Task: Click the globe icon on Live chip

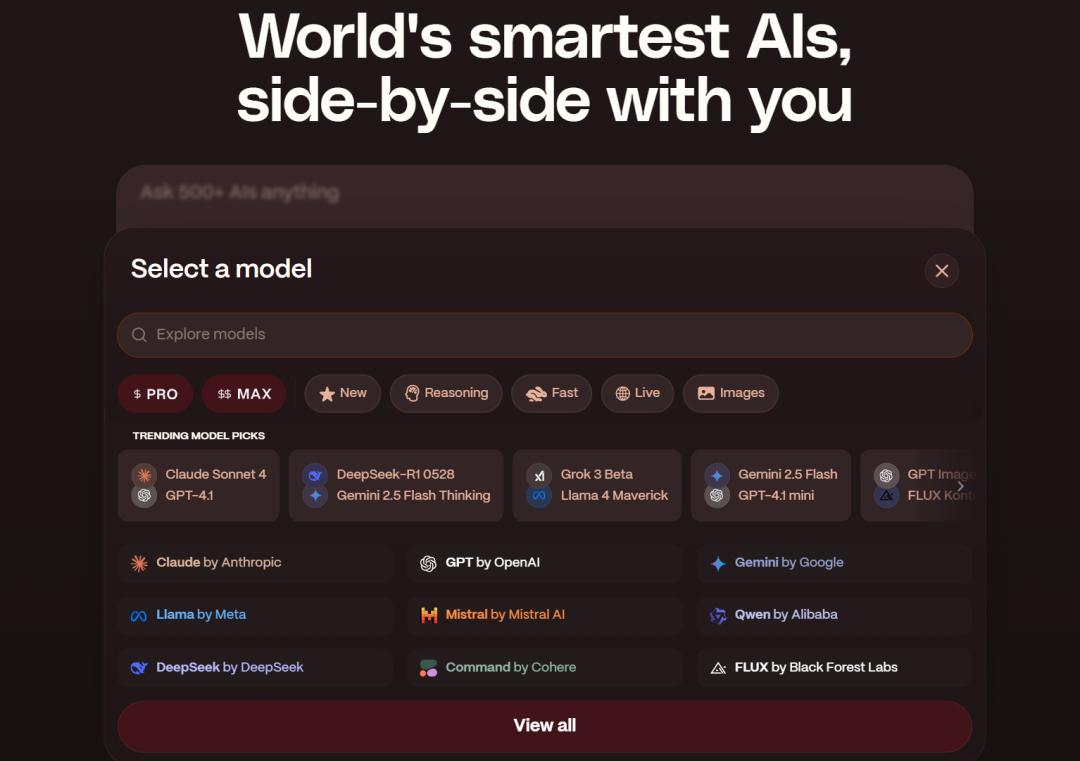Action: (x=623, y=393)
